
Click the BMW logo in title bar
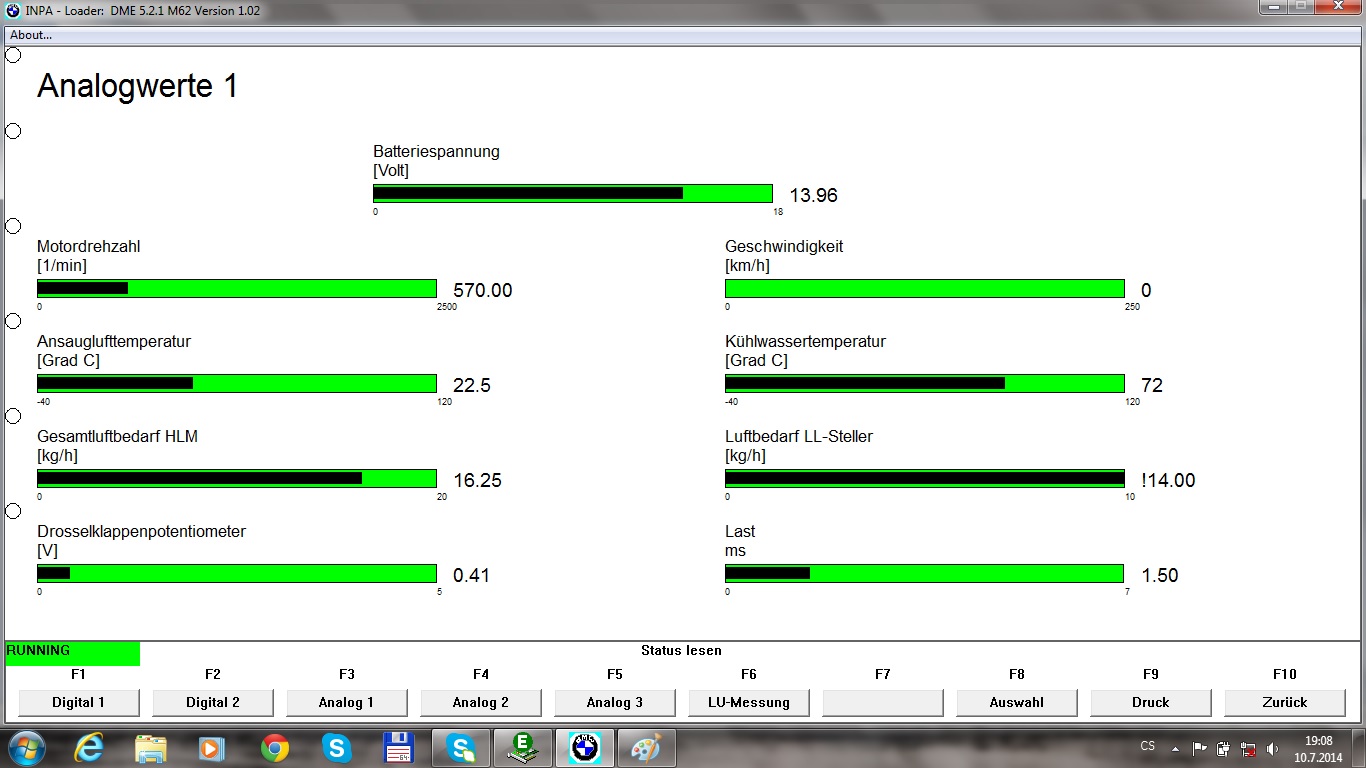tap(12, 11)
